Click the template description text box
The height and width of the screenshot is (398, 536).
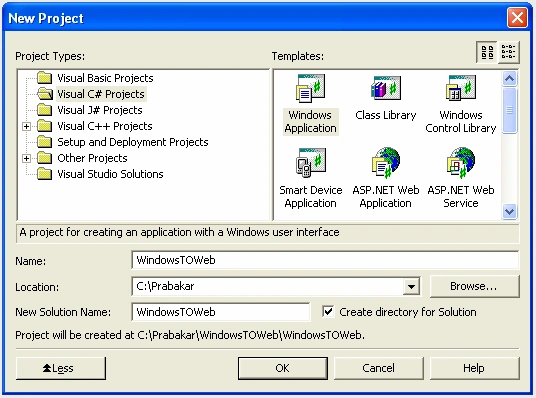(268, 233)
